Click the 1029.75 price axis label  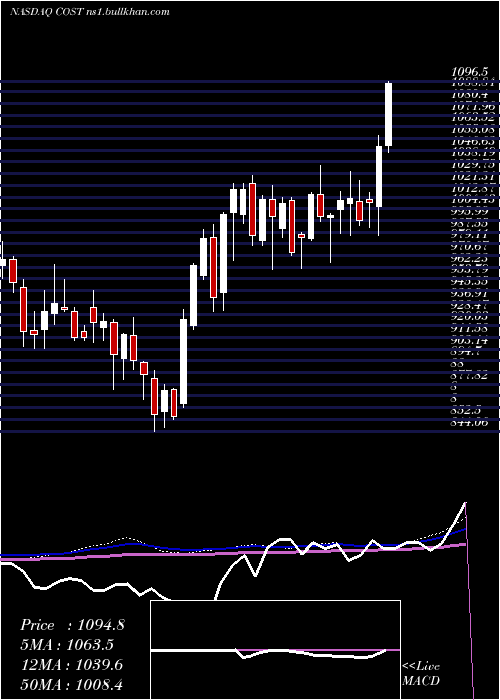[472, 165]
